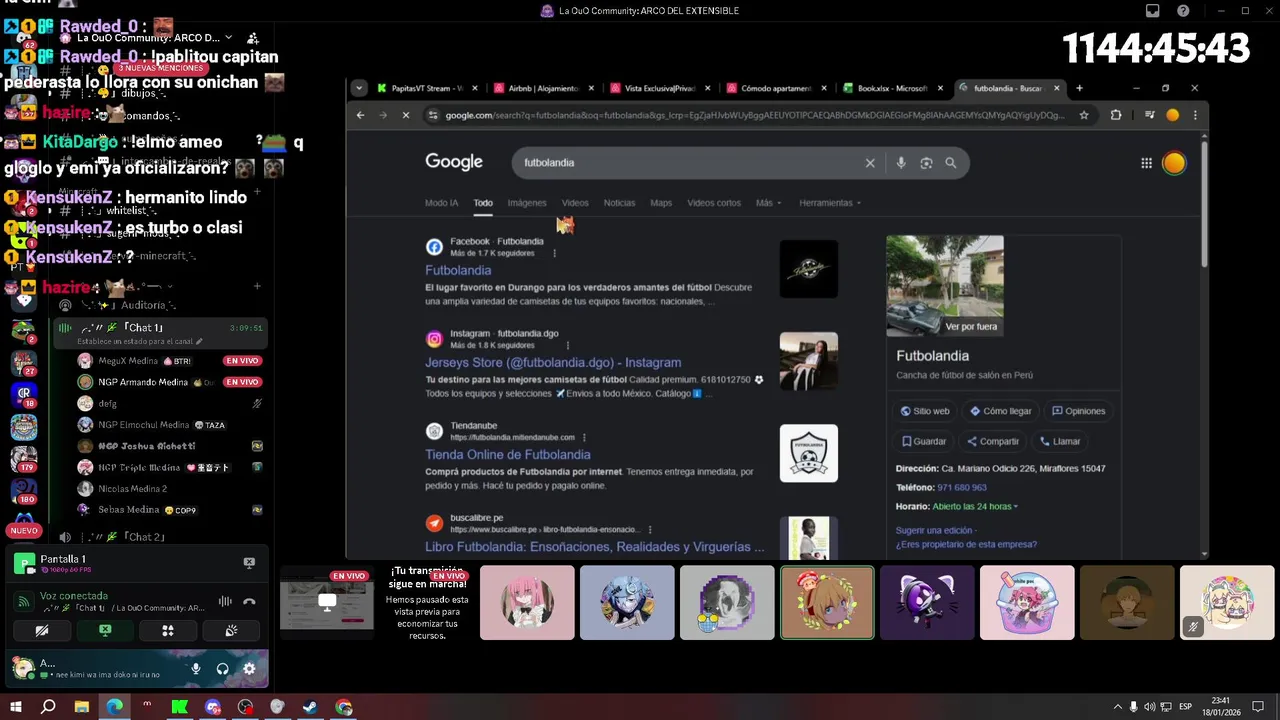Open the Futbolandia street view photo
Viewport: 1280px width, 720px height.
pos(945,286)
